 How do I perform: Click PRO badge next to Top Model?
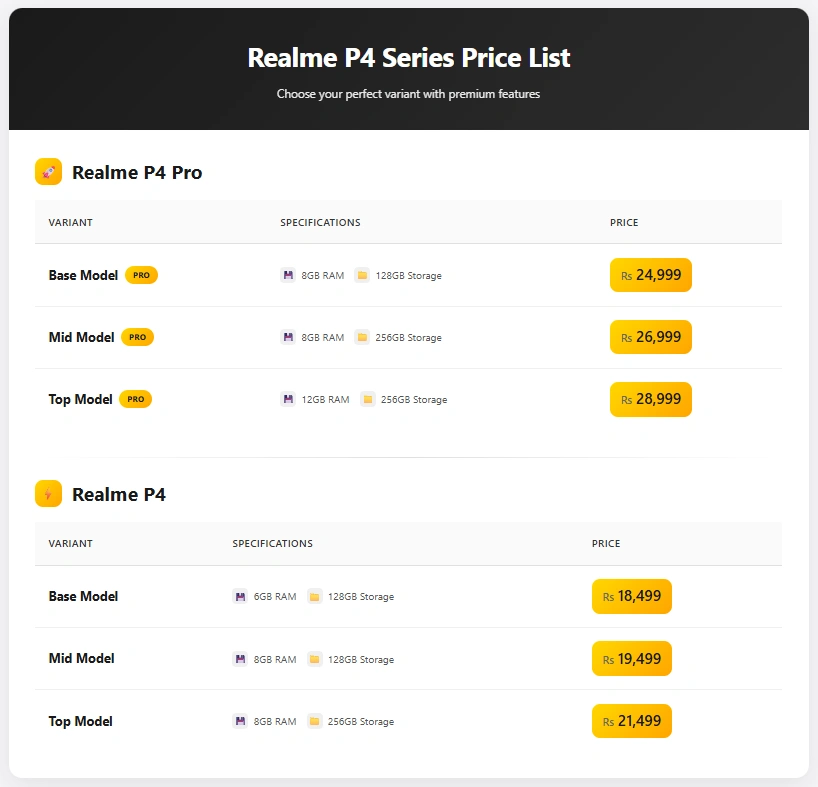(x=136, y=399)
